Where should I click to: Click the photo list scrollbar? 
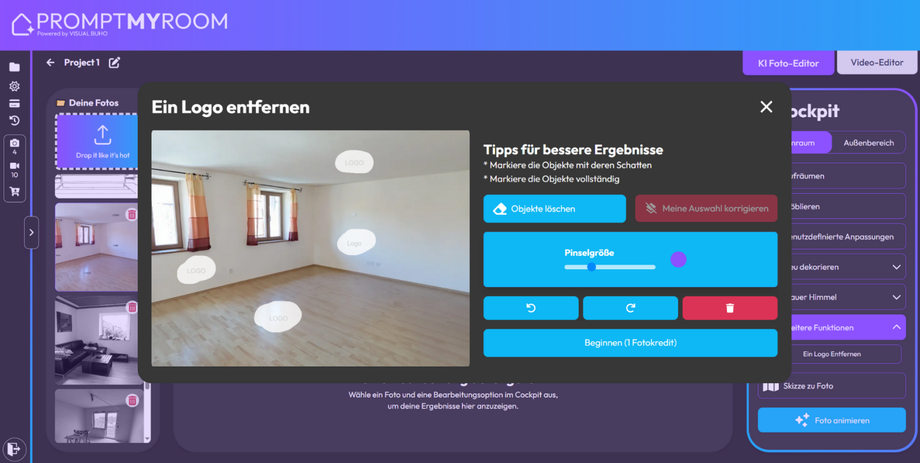click(147, 411)
